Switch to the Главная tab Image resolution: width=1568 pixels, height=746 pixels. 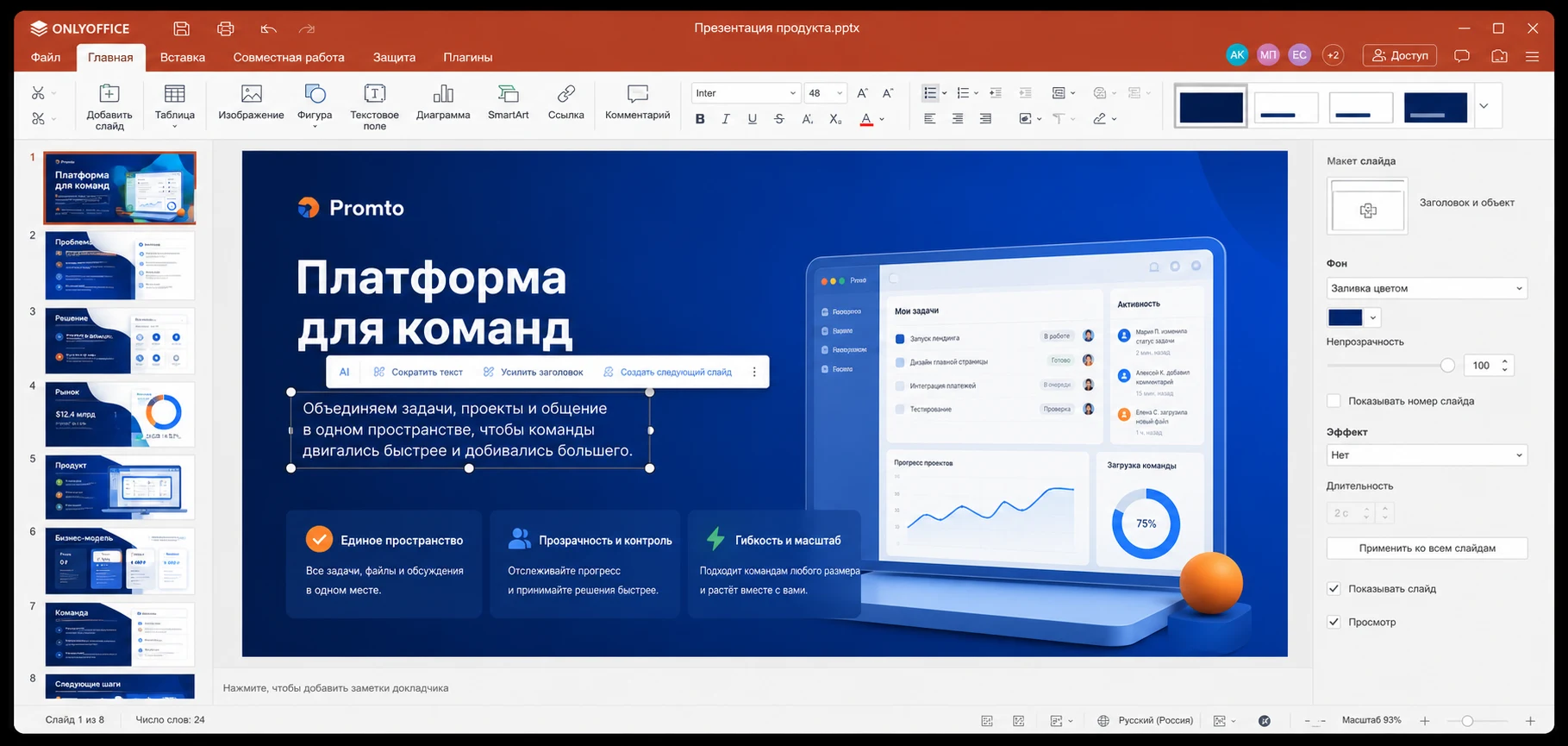pos(110,57)
